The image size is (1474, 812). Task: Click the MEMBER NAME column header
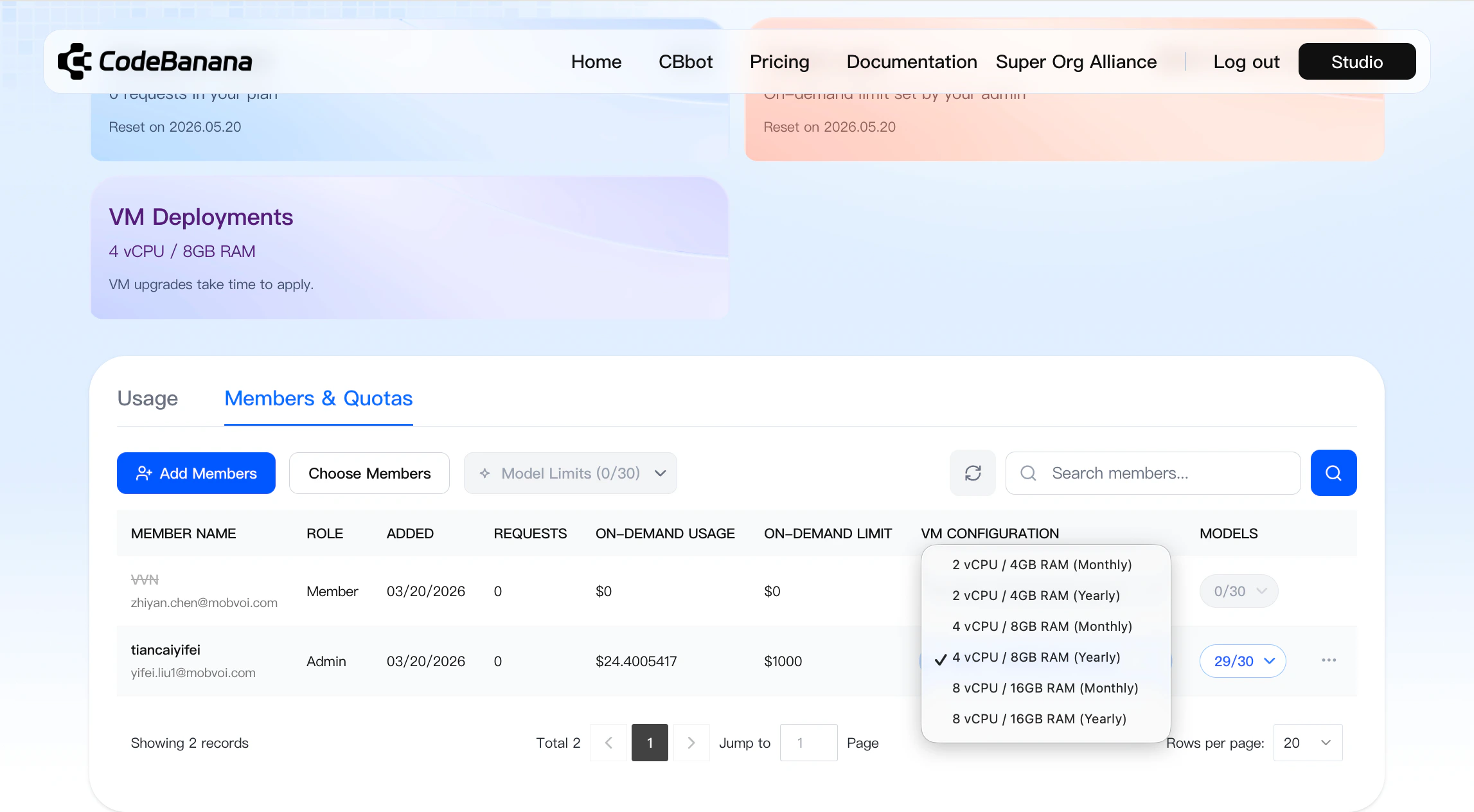coord(183,533)
